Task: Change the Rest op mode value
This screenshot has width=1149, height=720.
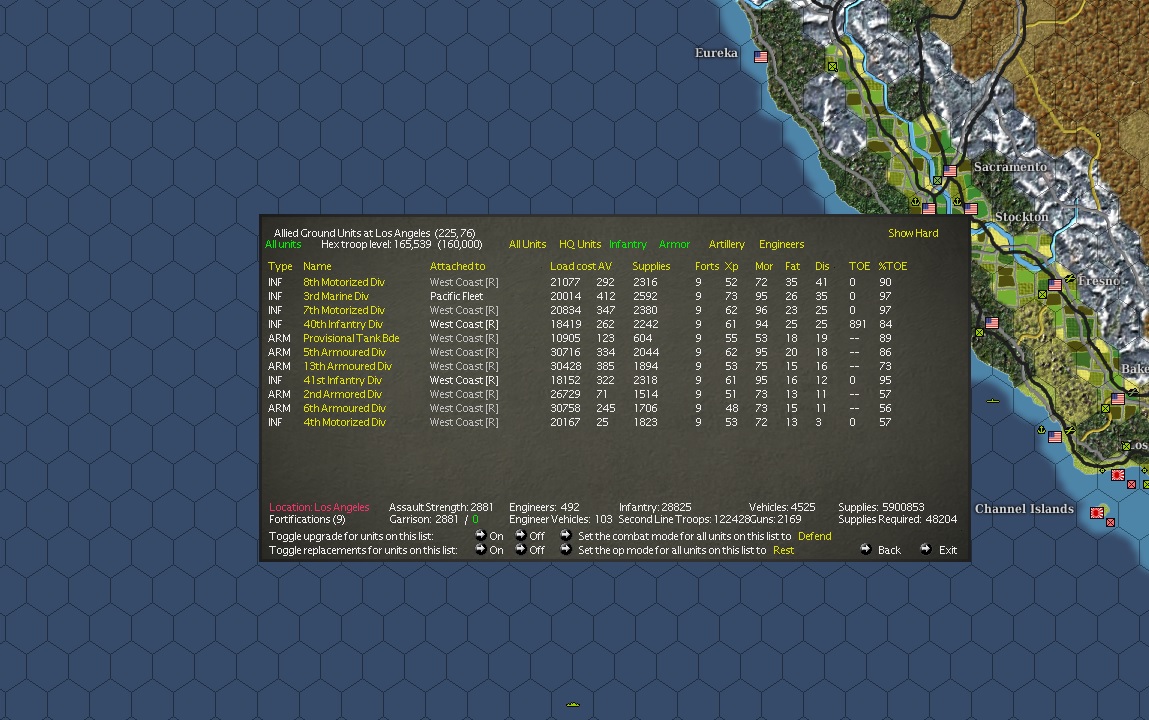Action: 783,550
